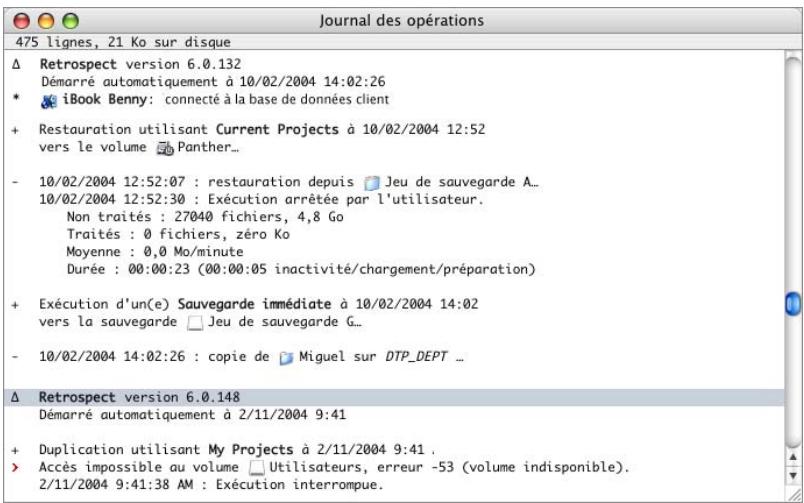Click 'connecté à la base de données client'

pyautogui.click(x=277, y=99)
